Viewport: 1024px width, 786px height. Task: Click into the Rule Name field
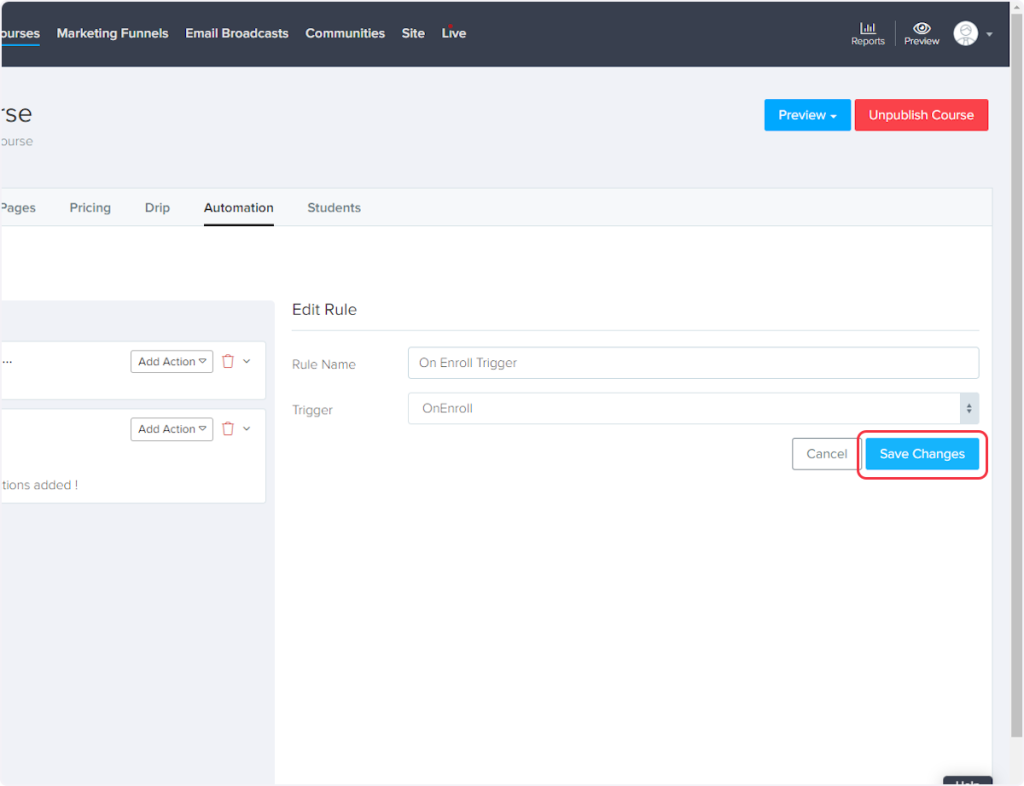pyautogui.click(x=692, y=363)
